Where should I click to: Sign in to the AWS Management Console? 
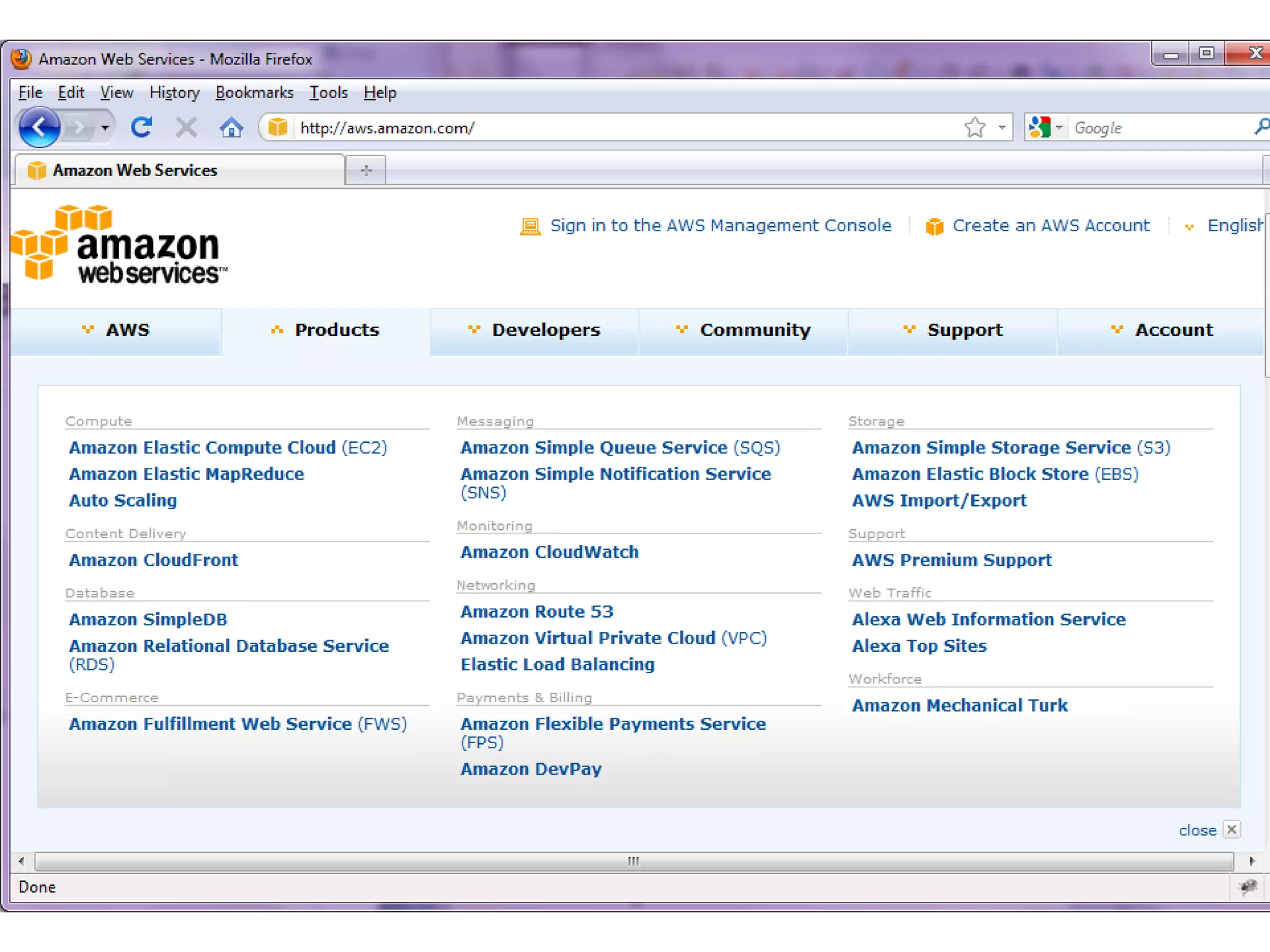[x=719, y=226]
